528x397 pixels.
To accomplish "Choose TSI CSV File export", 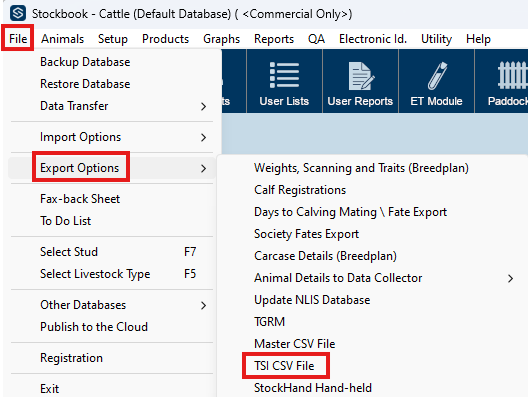I will [284, 366].
